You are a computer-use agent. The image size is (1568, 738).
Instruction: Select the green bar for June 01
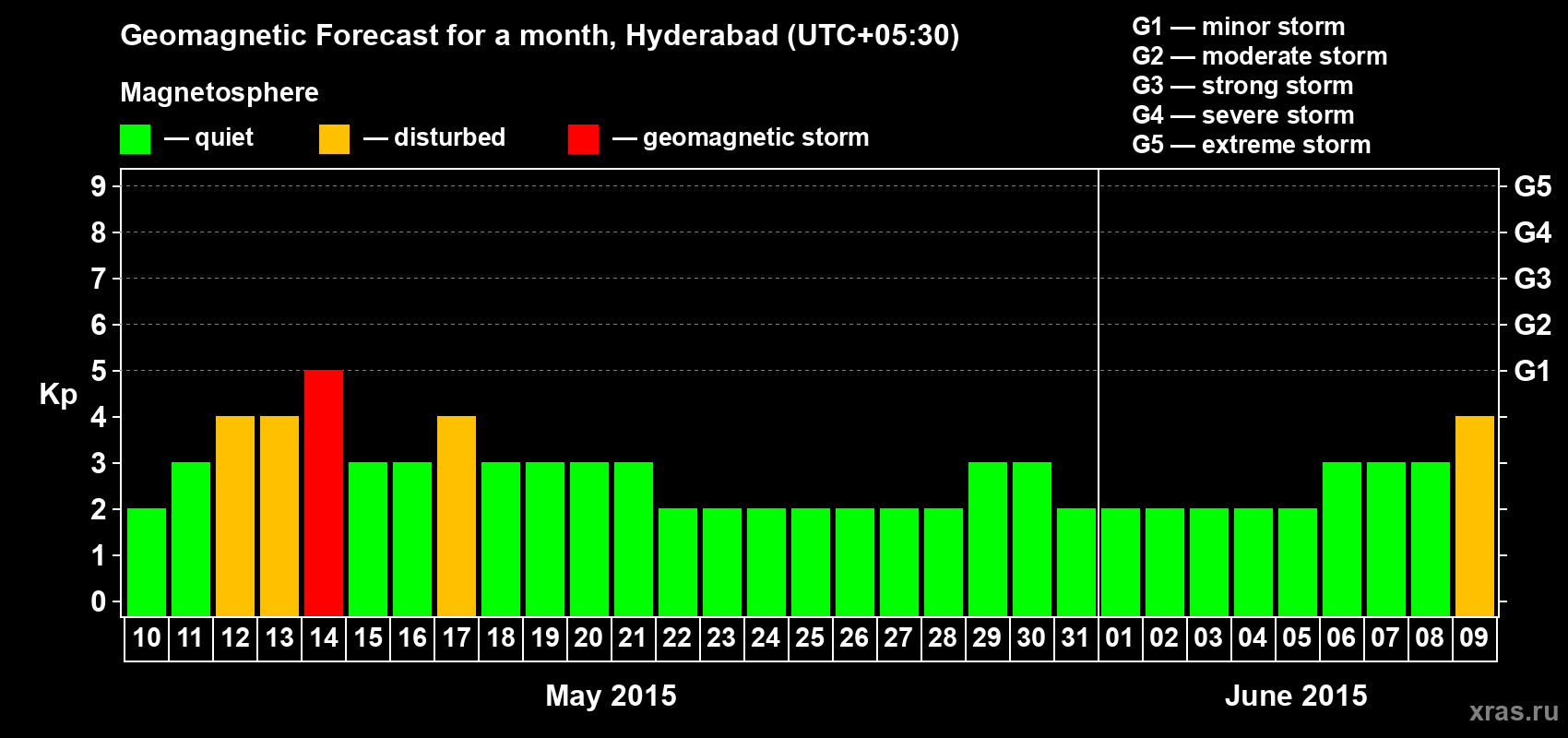pos(1121,562)
